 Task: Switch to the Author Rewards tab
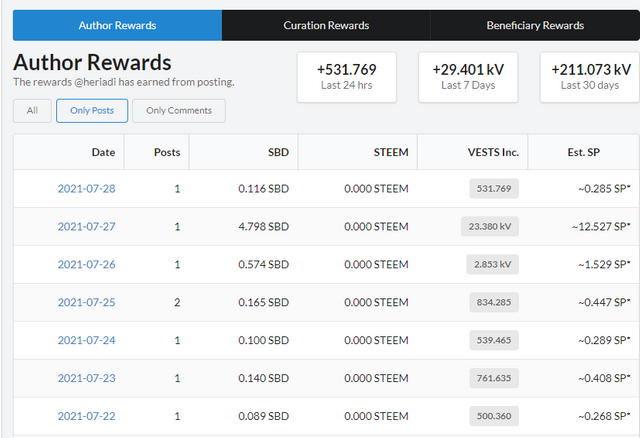click(x=118, y=25)
